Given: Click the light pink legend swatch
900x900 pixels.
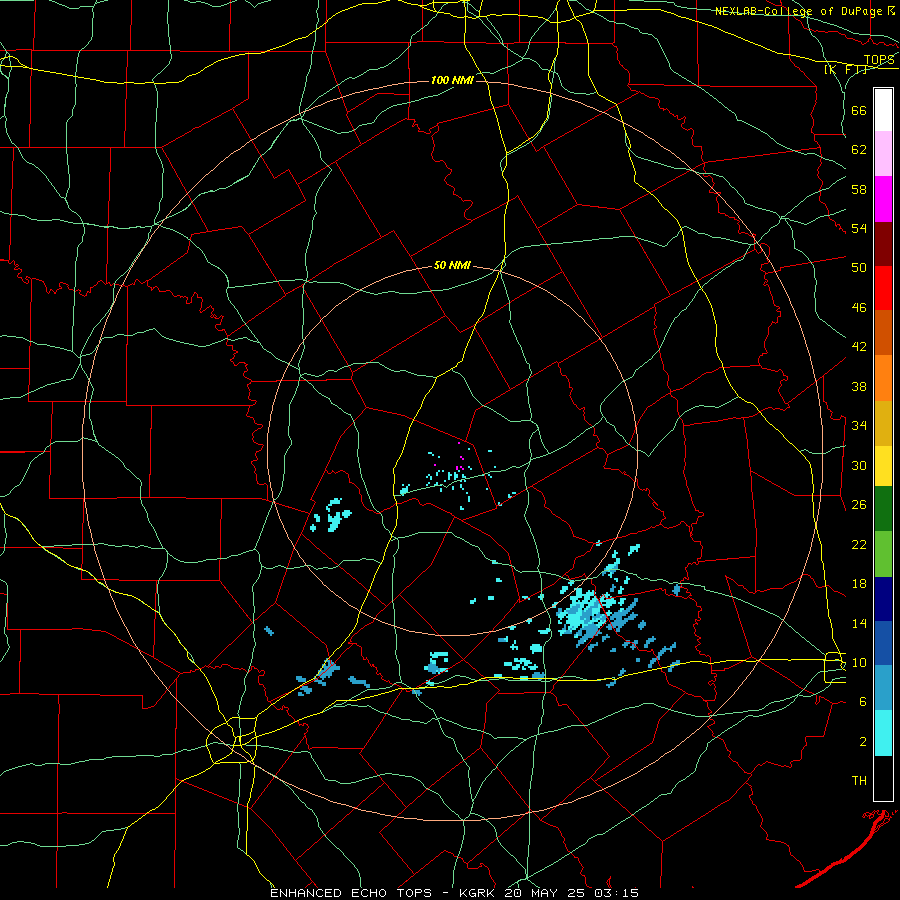Looking at the screenshot, I should tap(883, 154).
